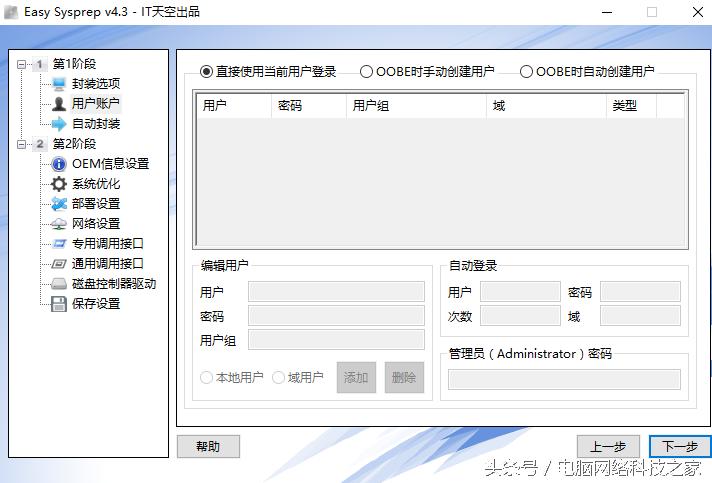Viewport: 712px width, 483px height.
Task: Click the number 1 icon for 第1阶段
Action: (40, 64)
